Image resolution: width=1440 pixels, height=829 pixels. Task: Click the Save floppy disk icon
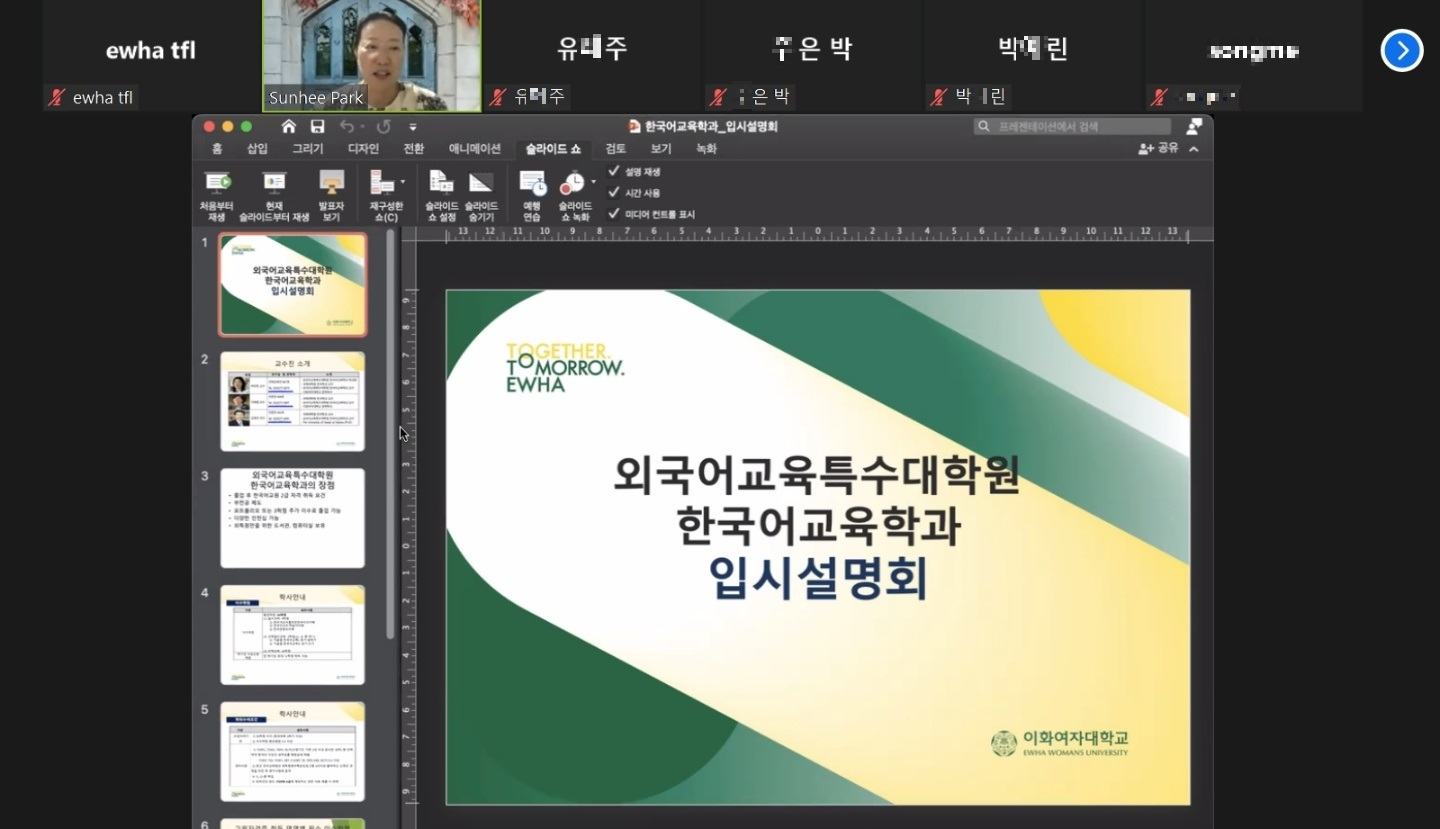(x=317, y=127)
